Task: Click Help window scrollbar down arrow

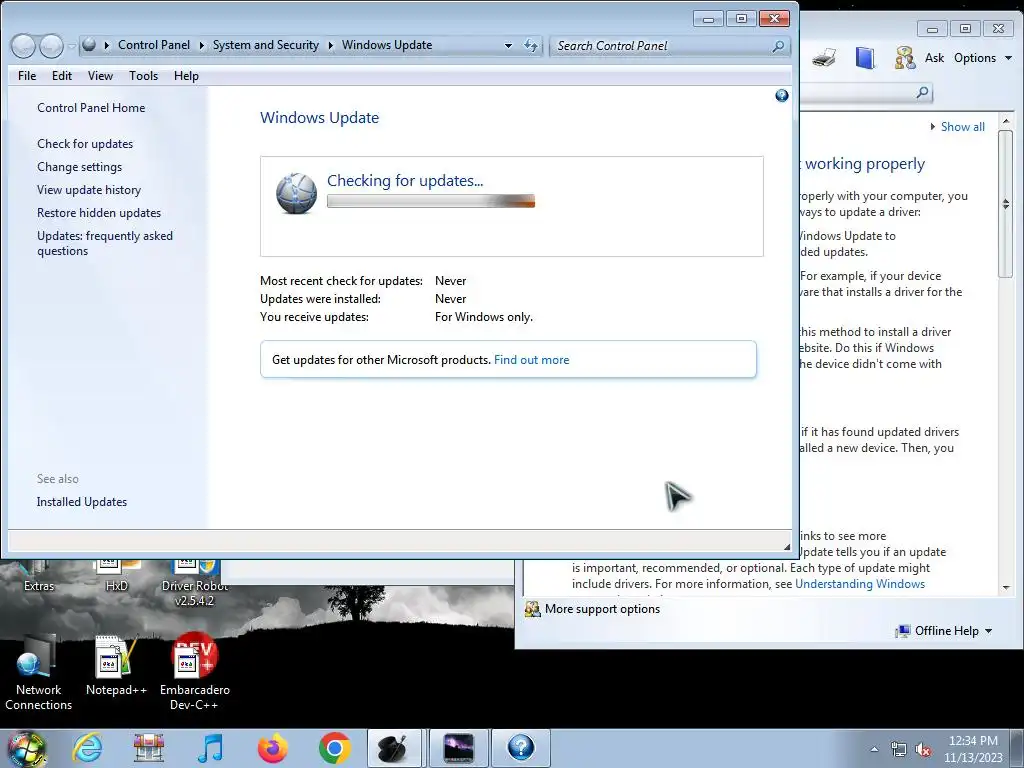Action: pyautogui.click(x=1006, y=588)
